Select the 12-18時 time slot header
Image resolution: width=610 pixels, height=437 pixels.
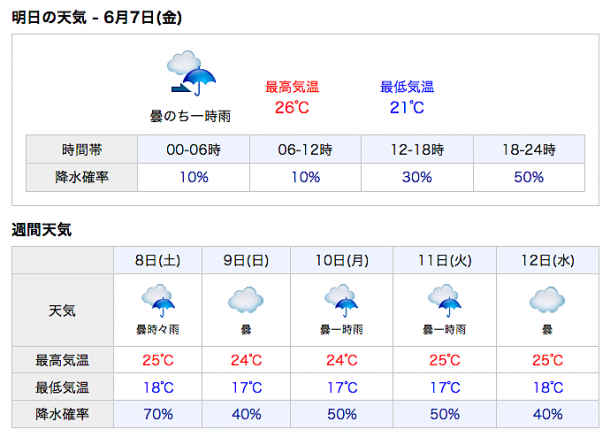click(417, 149)
